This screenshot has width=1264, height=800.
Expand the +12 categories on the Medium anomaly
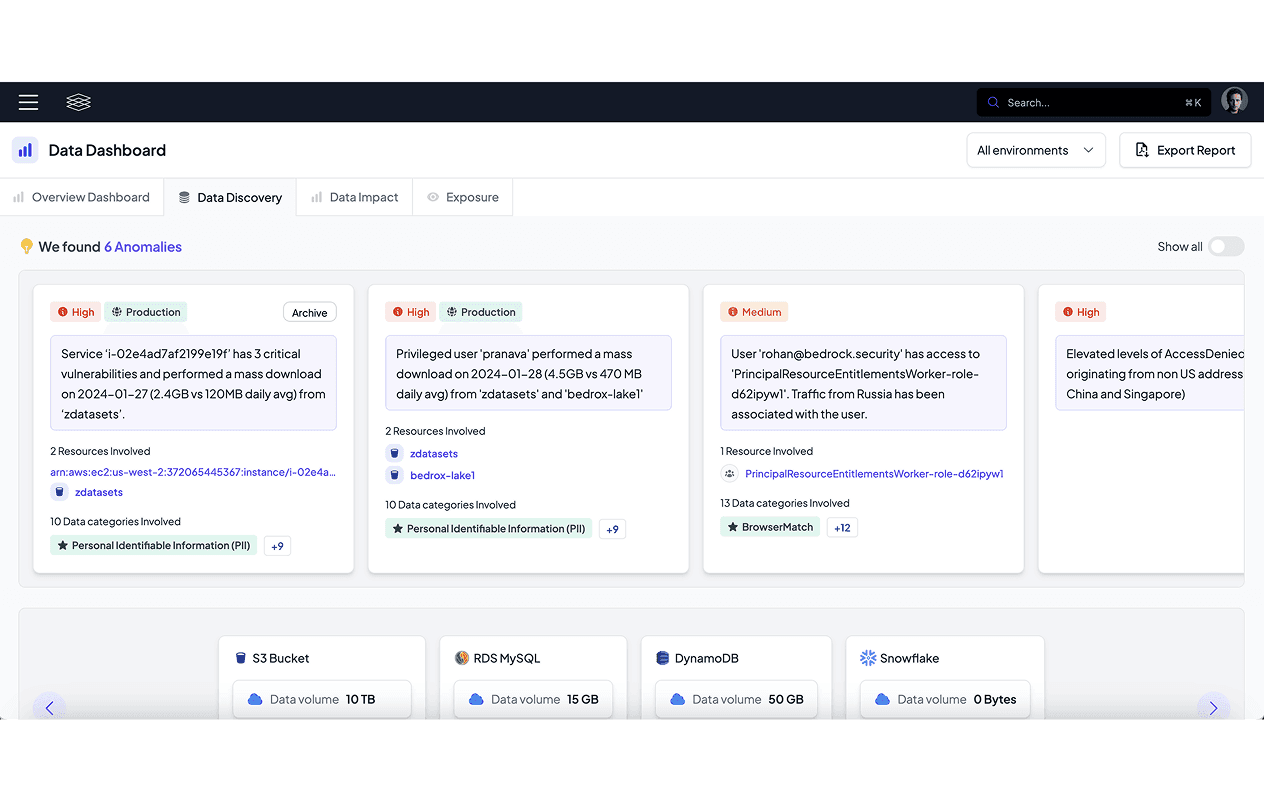pos(843,527)
